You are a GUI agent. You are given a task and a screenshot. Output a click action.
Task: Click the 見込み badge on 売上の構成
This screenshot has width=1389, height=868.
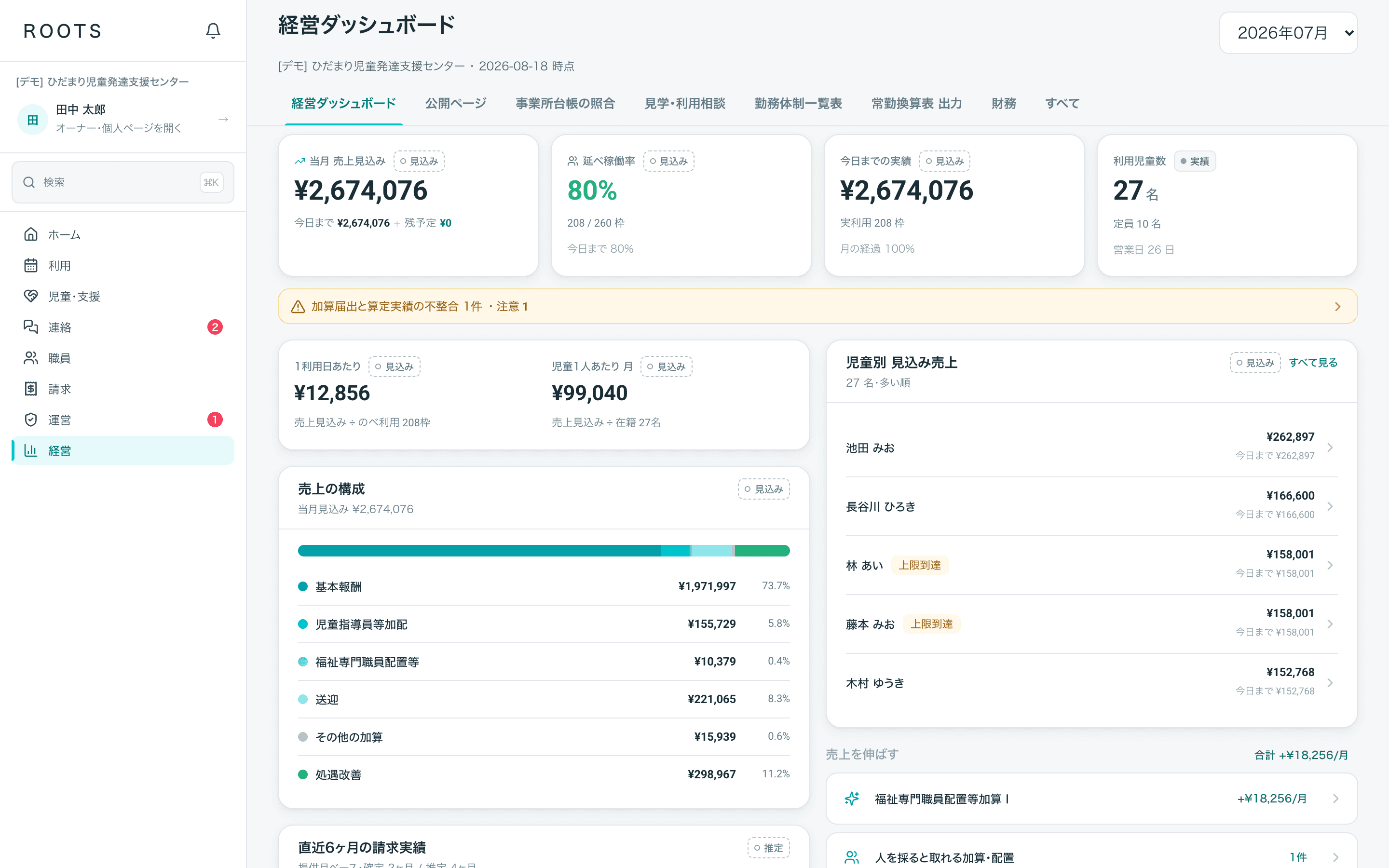click(764, 489)
